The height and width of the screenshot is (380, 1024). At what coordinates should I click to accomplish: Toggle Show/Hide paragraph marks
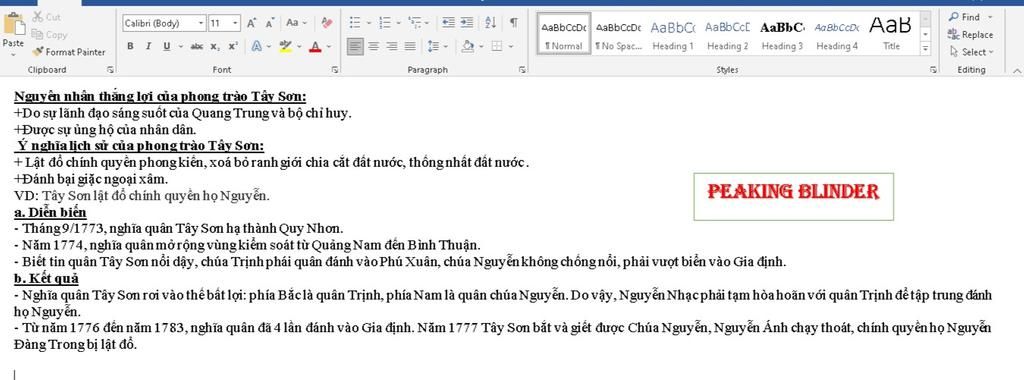[x=514, y=23]
